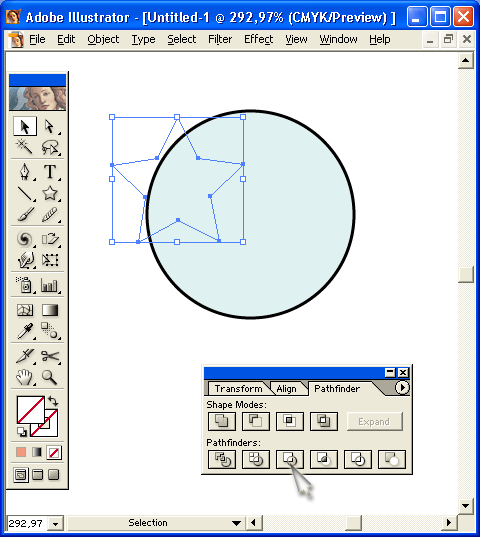Choose the Eyedropper tool

[x=25, y=331]
